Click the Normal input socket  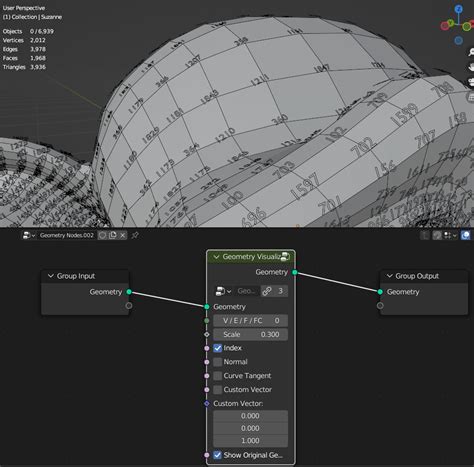click(207, 362)
